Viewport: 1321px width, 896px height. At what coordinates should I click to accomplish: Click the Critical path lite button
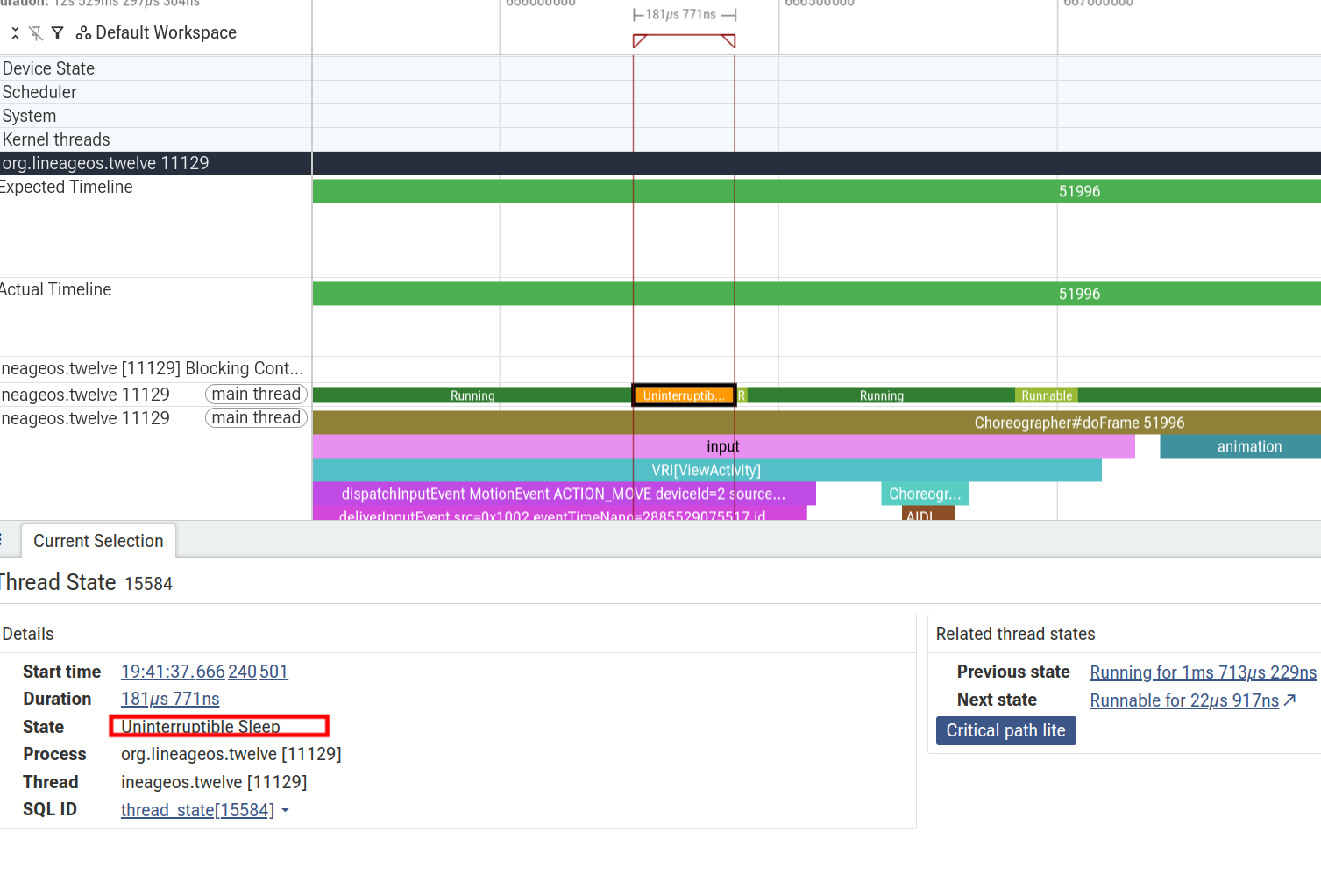pyautogui.click(x=1005, y=730)
